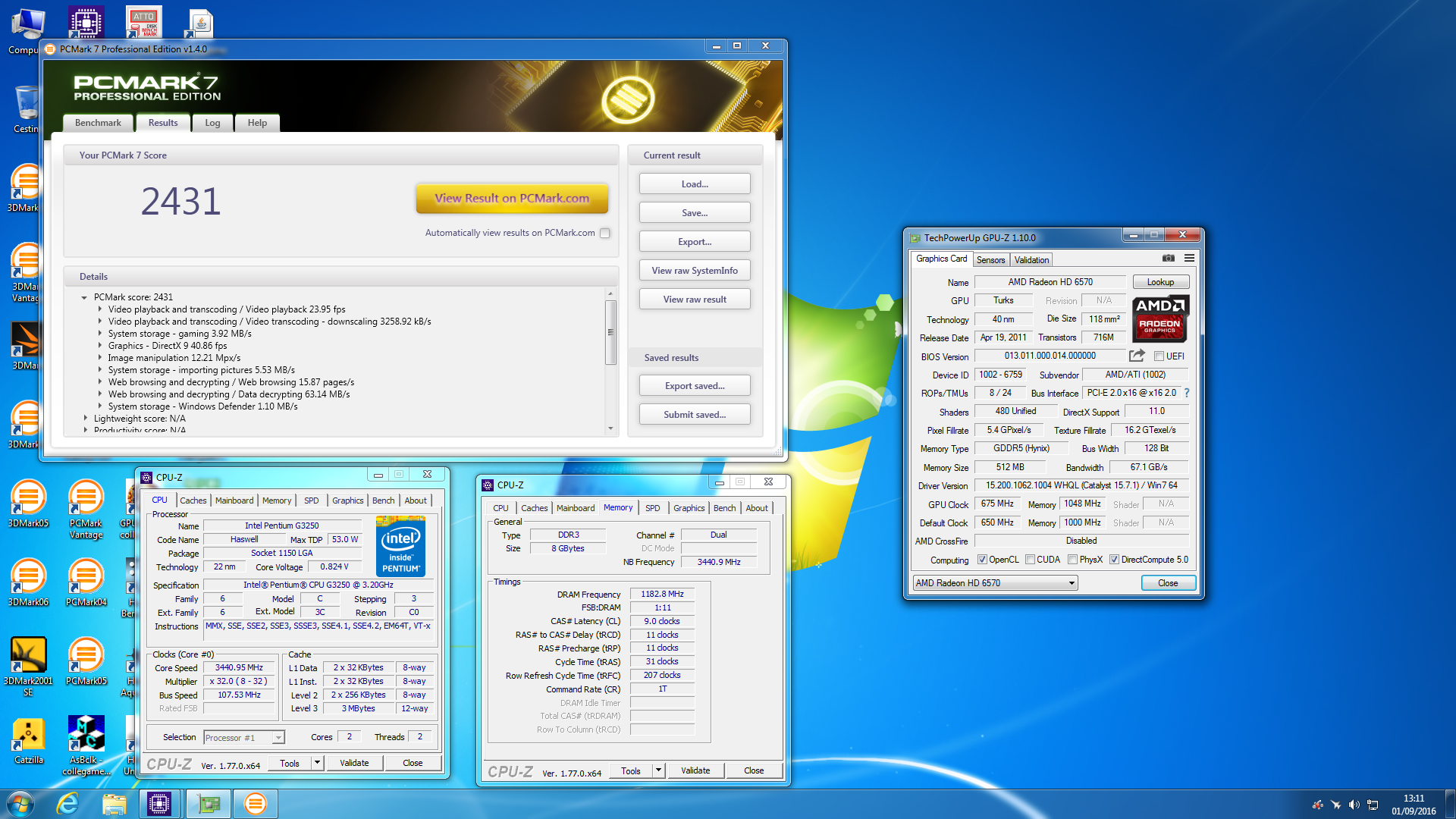Click the Show desktop strip on taskbar
The width and height of the screenshot is (1456, 819).
pyautogui.click(x=1451, y=804)
